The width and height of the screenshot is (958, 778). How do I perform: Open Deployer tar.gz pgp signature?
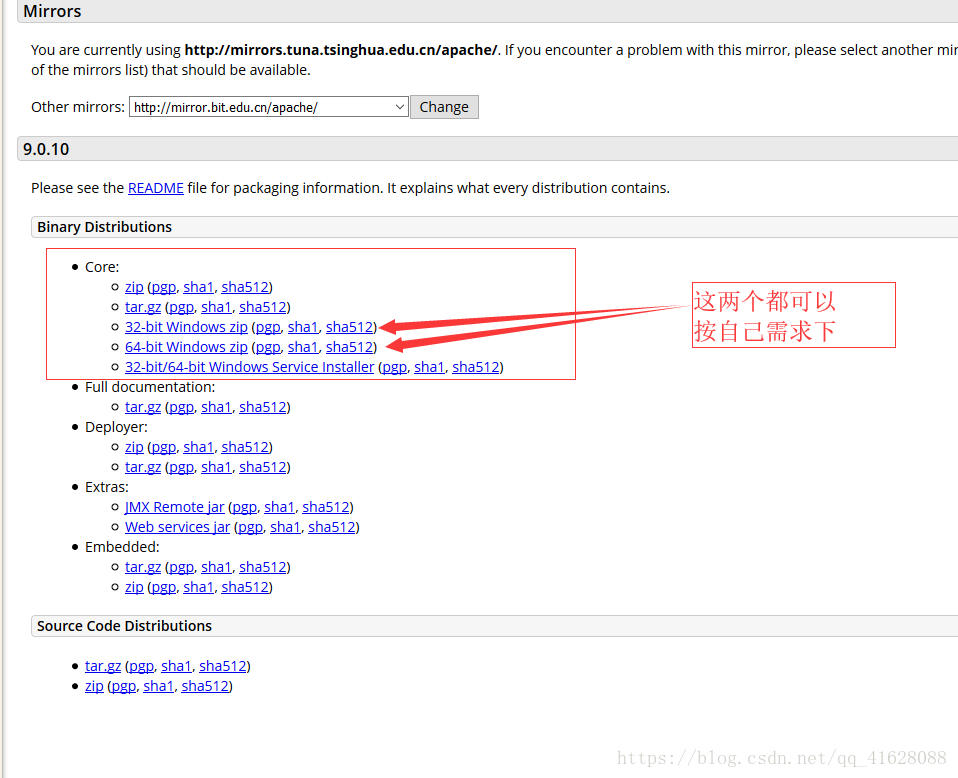(181, 467)
